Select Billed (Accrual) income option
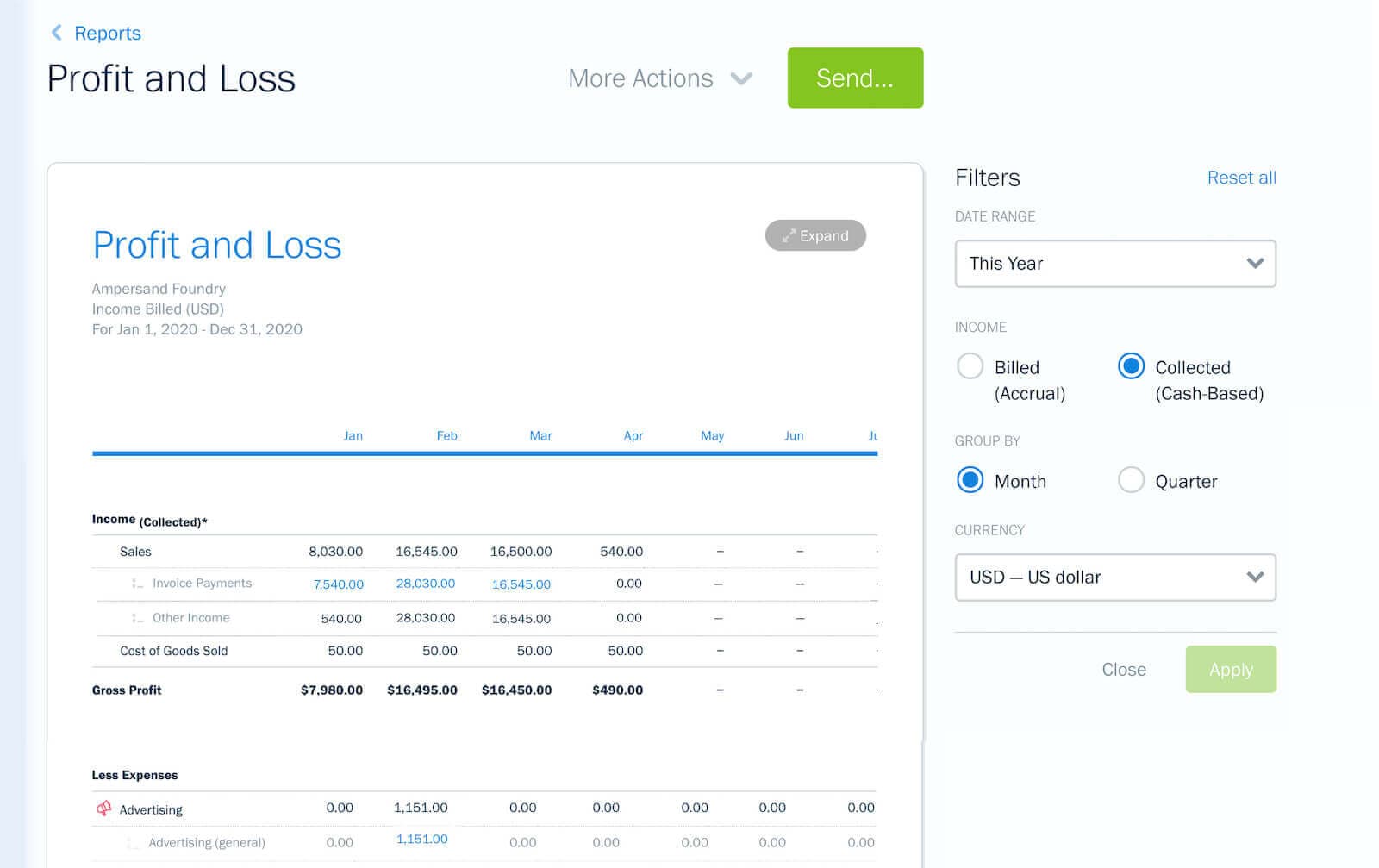 click(x=970, y=366)
